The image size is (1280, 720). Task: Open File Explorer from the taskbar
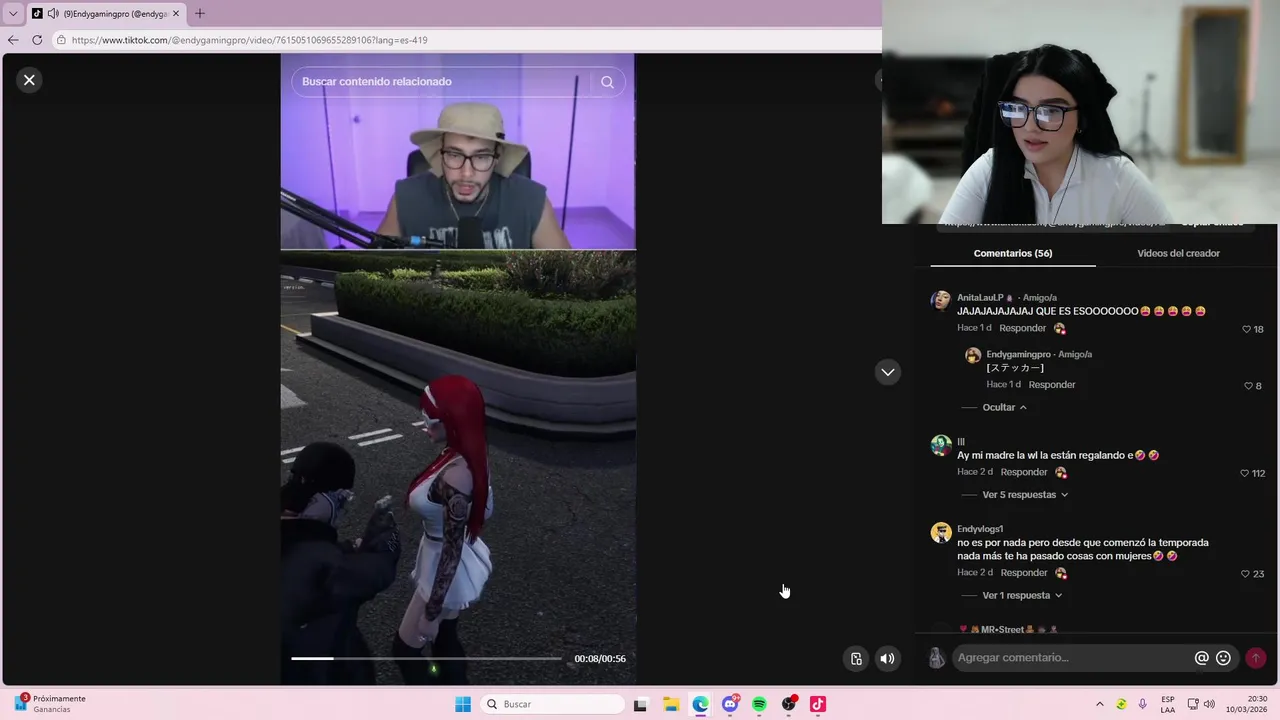tap(671, 704)
